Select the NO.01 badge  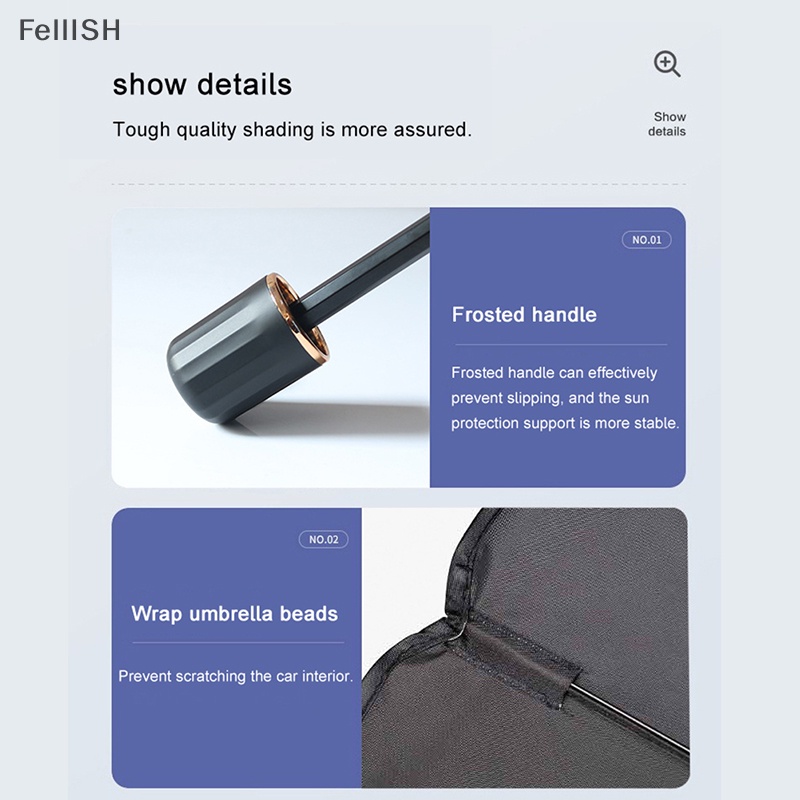point(646,240)
